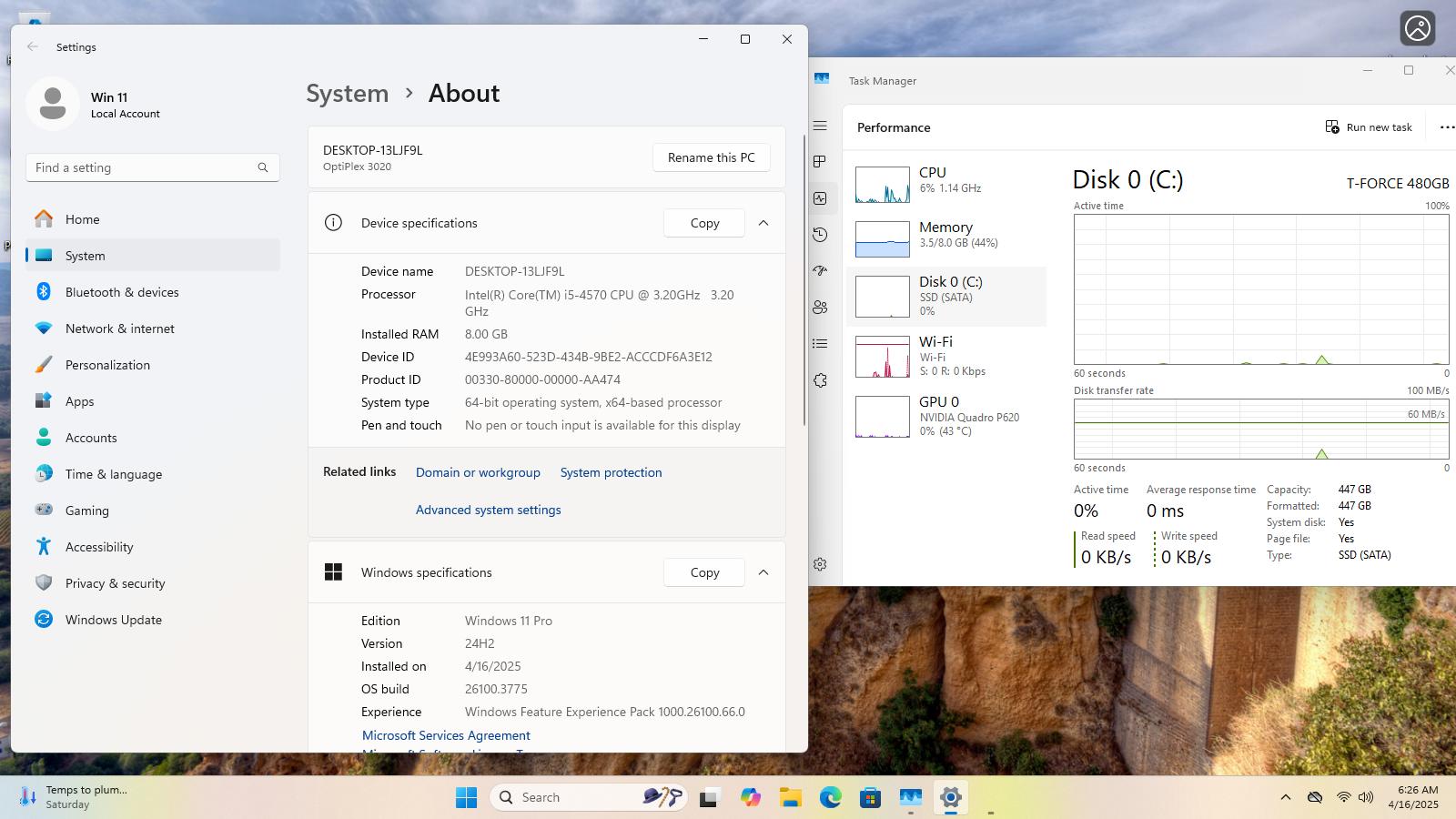Open App history icon in Task Manager
The image size is (1456, 819).
[x=820, y=235]
